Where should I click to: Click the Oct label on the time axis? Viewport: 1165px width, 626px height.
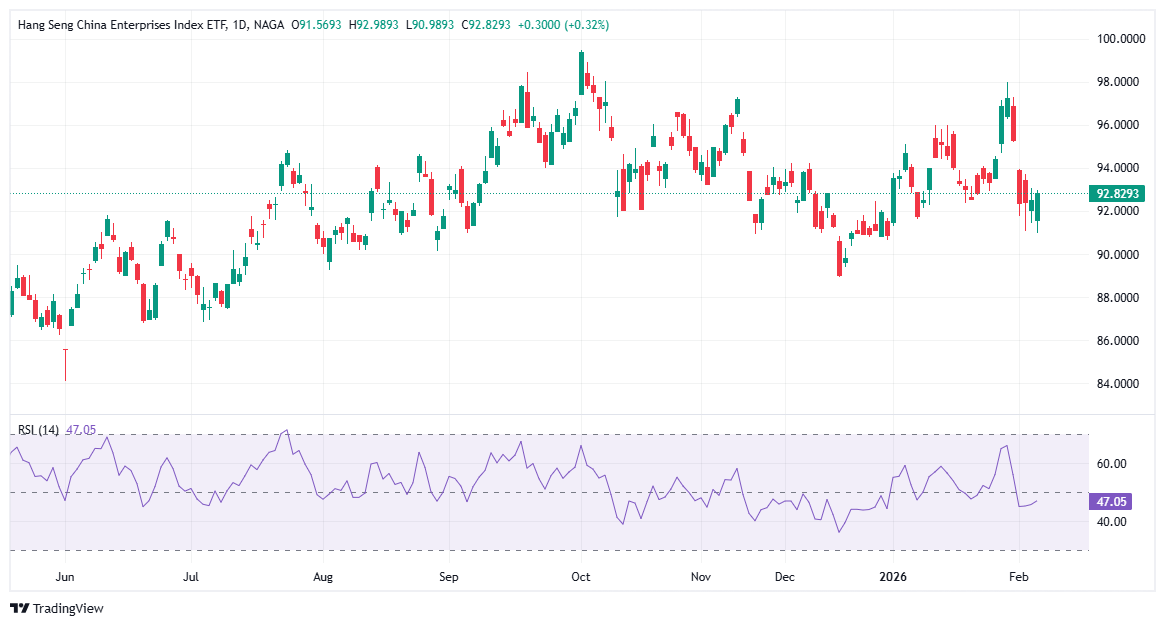tap(581, 577)
